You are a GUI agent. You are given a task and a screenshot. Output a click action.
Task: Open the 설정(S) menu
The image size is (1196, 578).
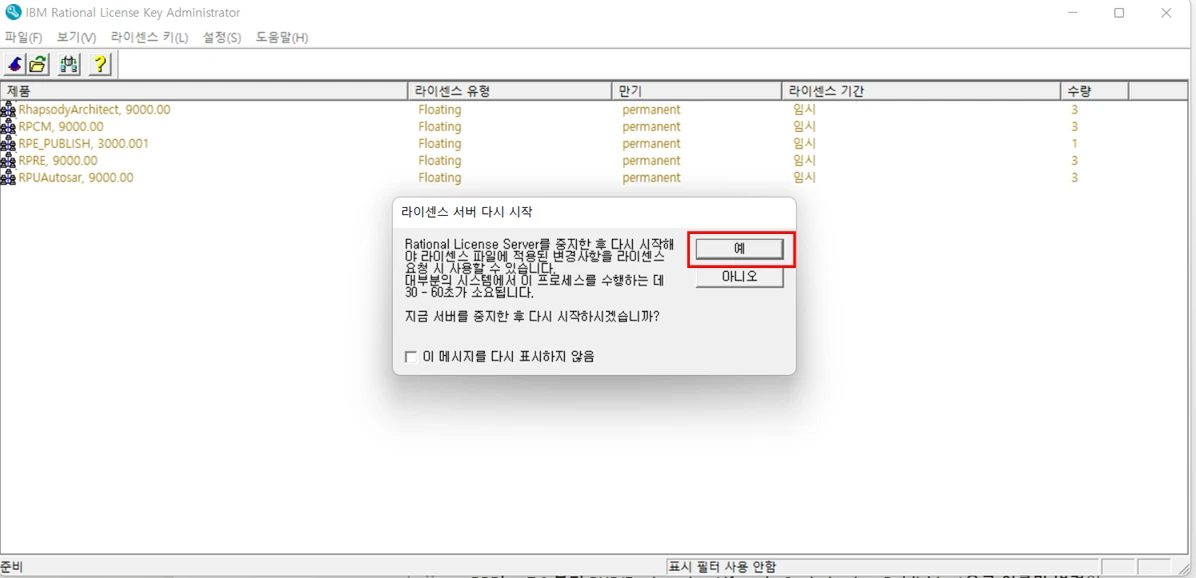click(222, 37)
